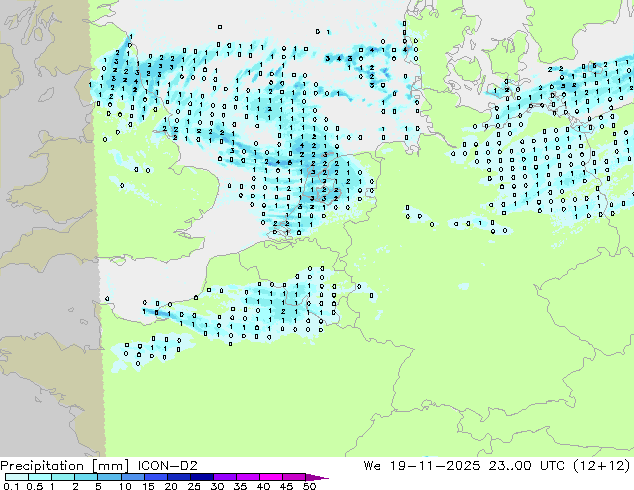
Task: Click the 10–15 mm legend color swatch
Action: (x=133, y=477)
